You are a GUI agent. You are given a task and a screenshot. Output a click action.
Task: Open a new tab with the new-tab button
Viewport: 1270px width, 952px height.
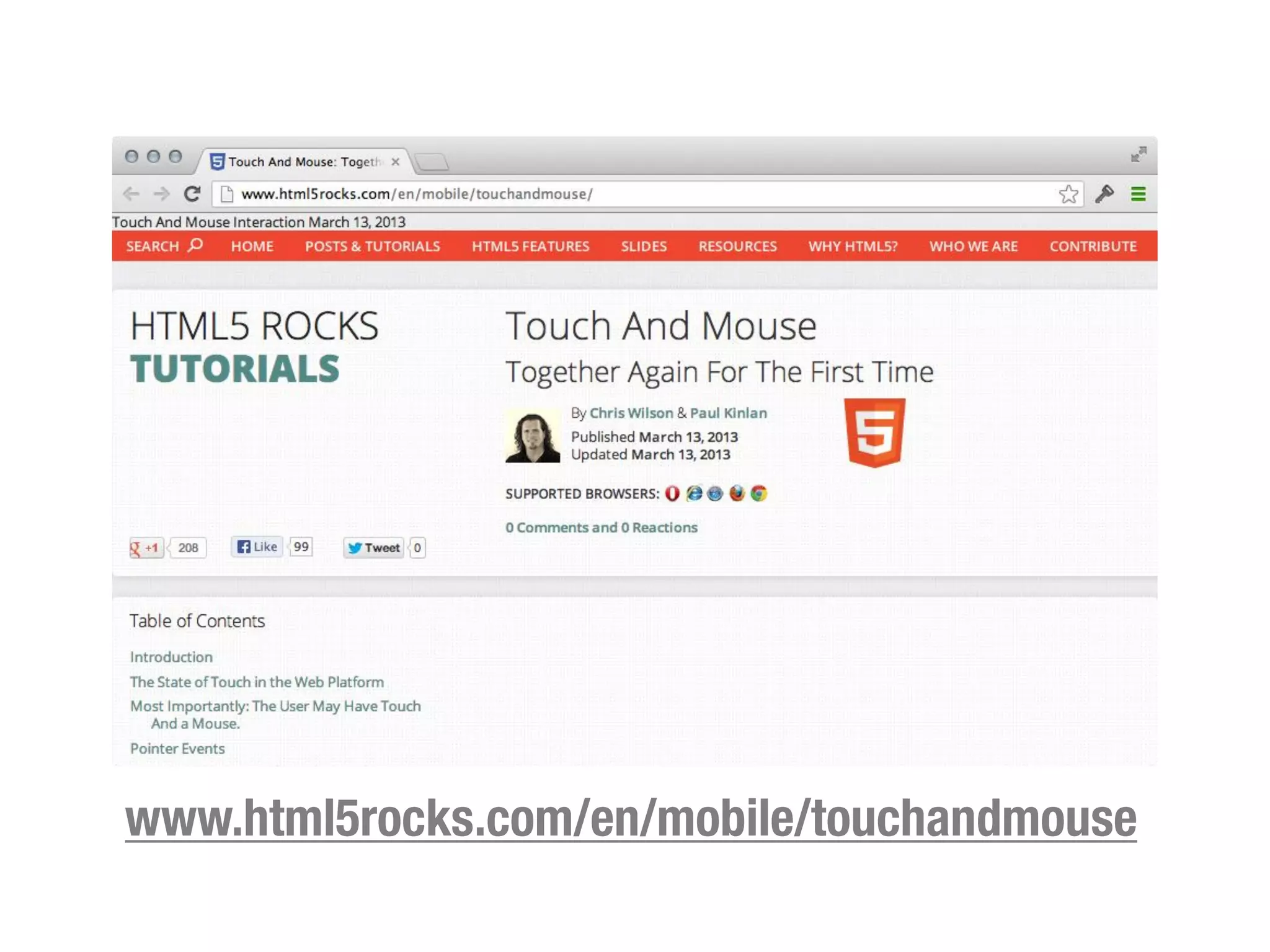point(432,162)
